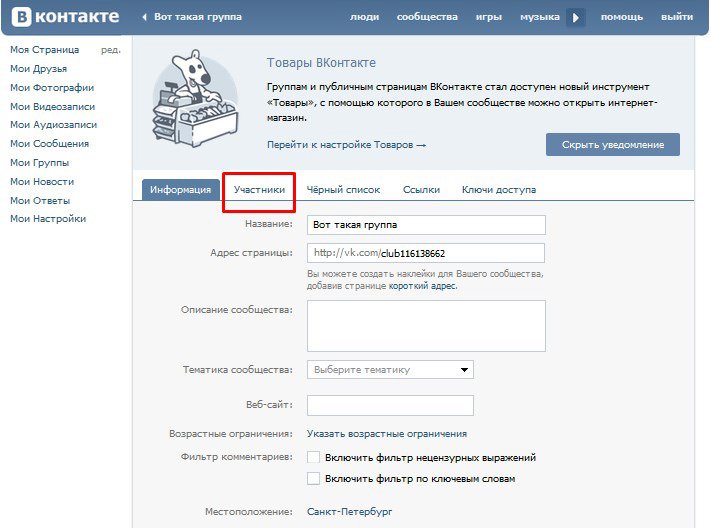The width and height of the screenshot is (711, 528).
Task: Select the Информация tab
Action: [180, 190]
